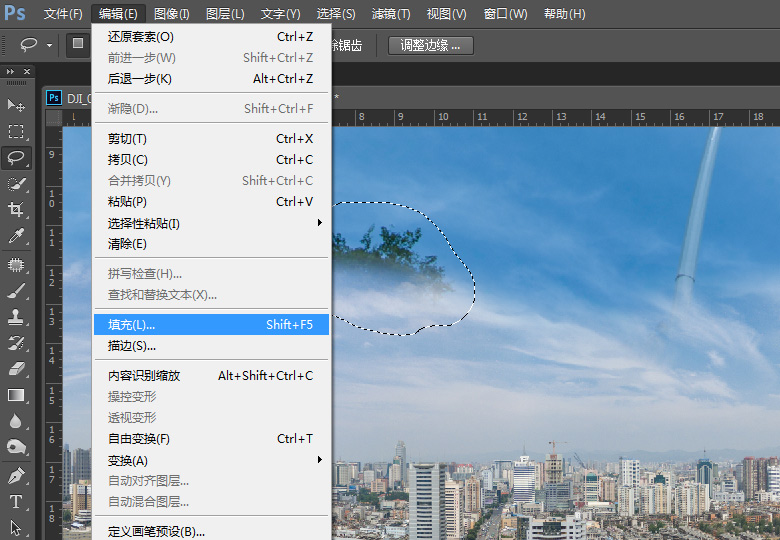
Task: Choose 还原套索(O) from Edit menu
Action: (x=211, y=37)
